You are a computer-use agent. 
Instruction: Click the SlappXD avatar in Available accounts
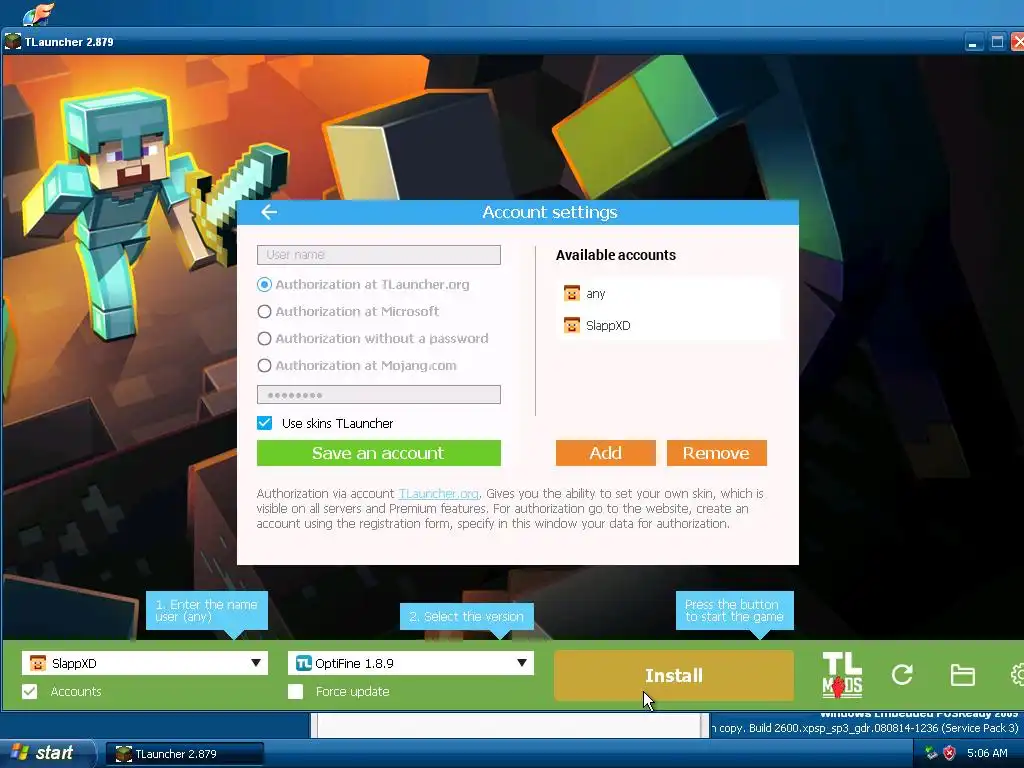(571, 325)
